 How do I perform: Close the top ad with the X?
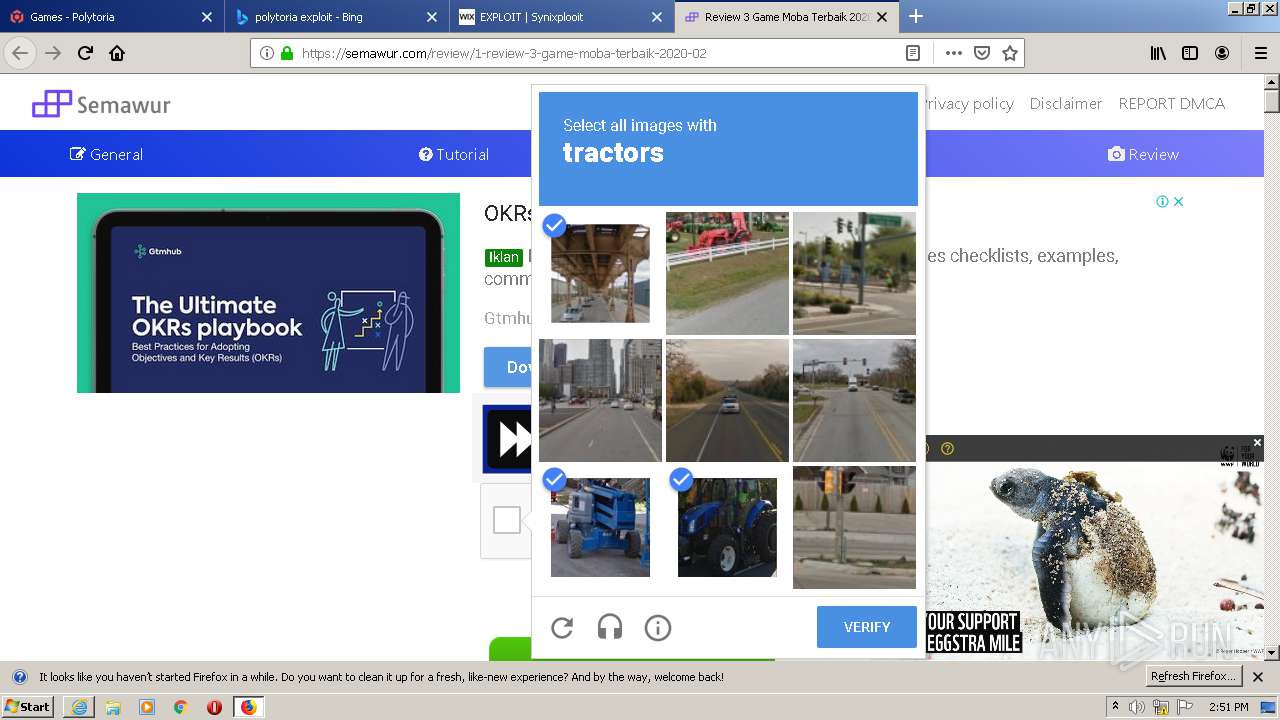(x=1179, y=201)
